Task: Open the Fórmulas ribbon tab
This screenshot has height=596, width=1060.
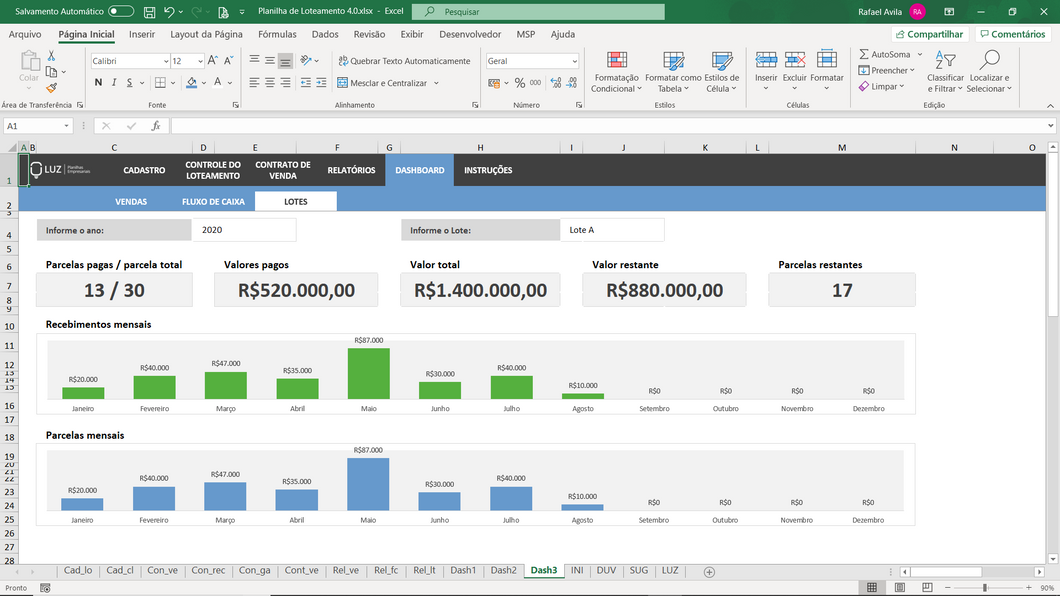Action: pos(277,34)
